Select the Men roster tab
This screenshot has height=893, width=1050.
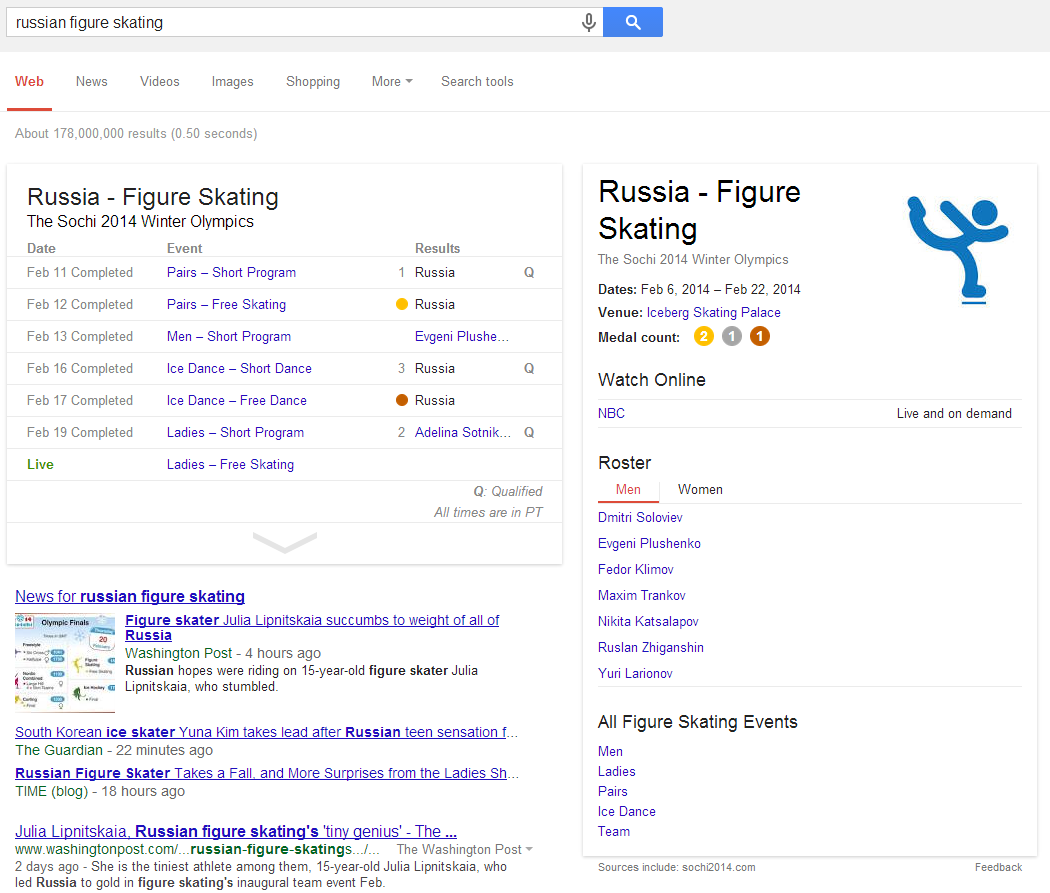[x=628, y=489]
